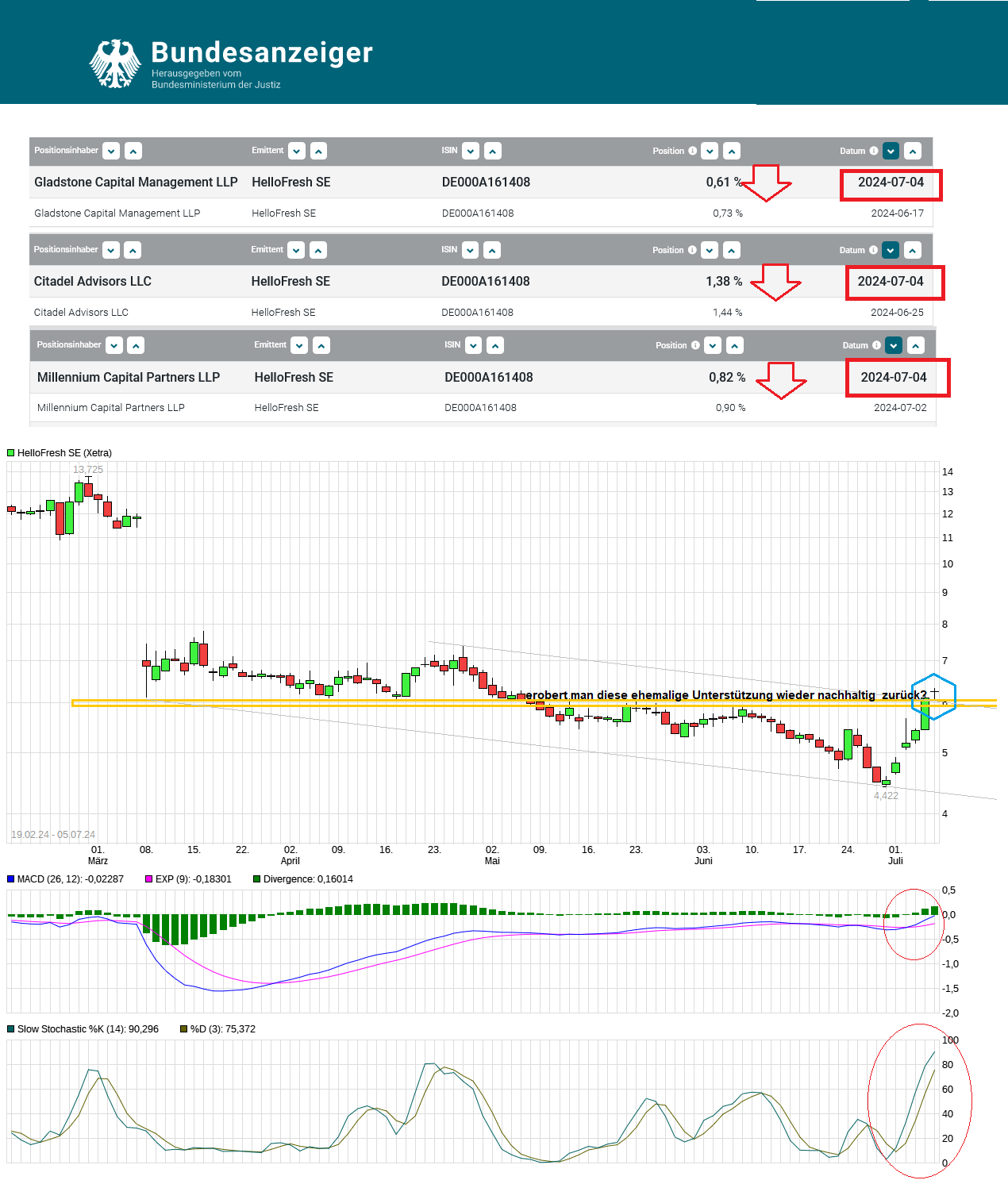The image size is (1008, 1184).
Task: Click the magenta EXP (9) legend swatch
Action: (x=148, y=878)
